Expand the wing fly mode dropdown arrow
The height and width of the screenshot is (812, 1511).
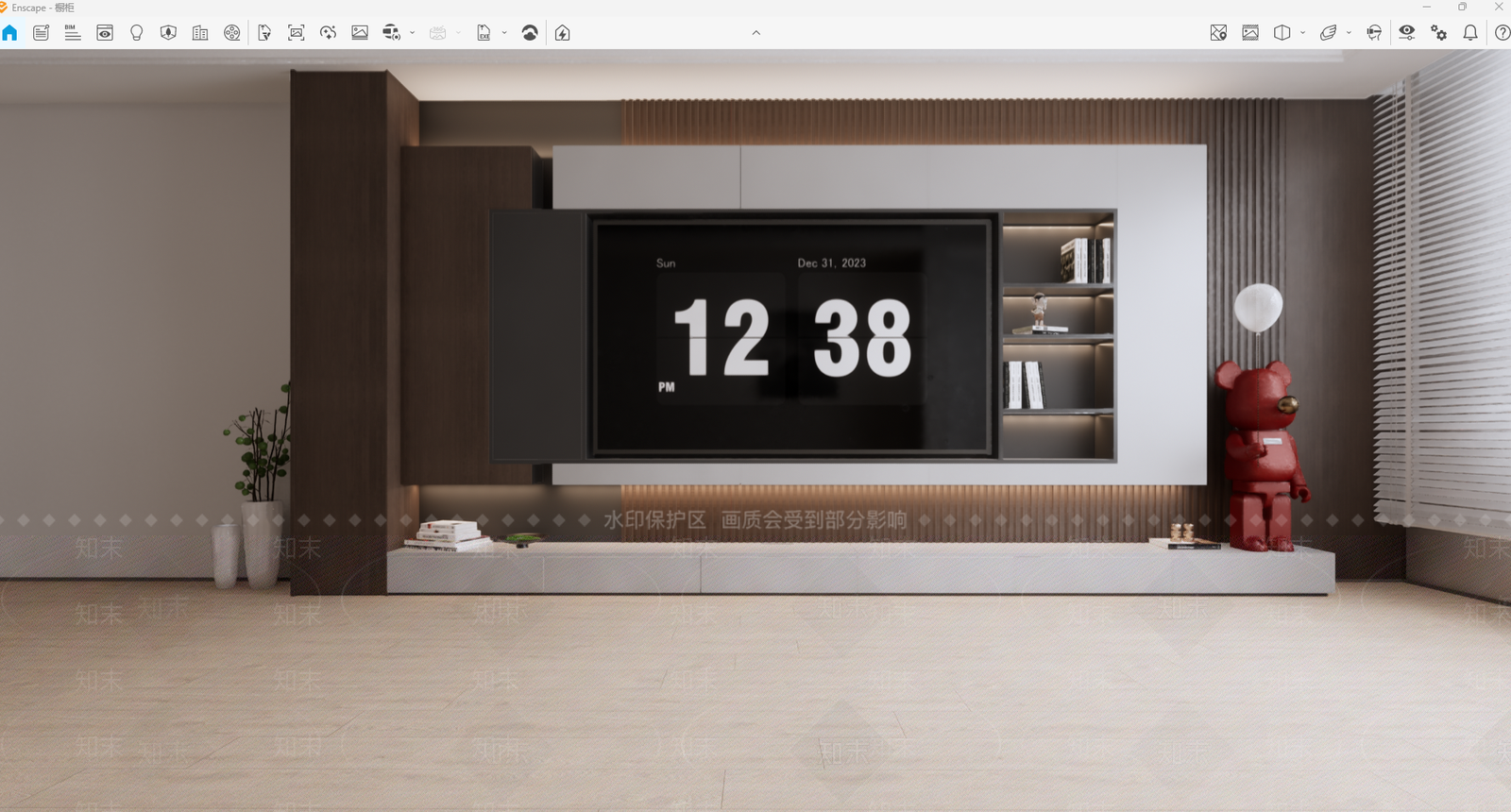(1350, 33)
